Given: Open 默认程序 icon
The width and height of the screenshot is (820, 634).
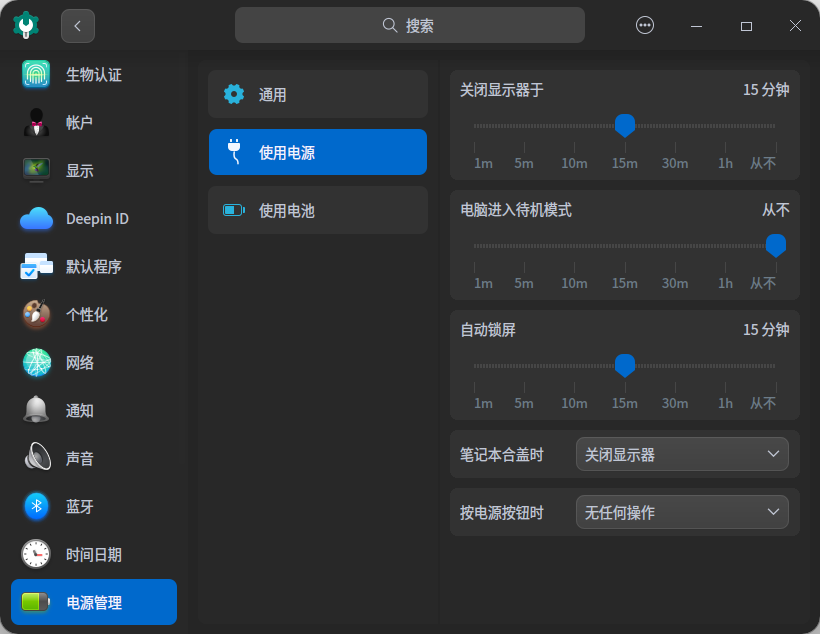Looking at the screenshot, I should coord(36,266).
